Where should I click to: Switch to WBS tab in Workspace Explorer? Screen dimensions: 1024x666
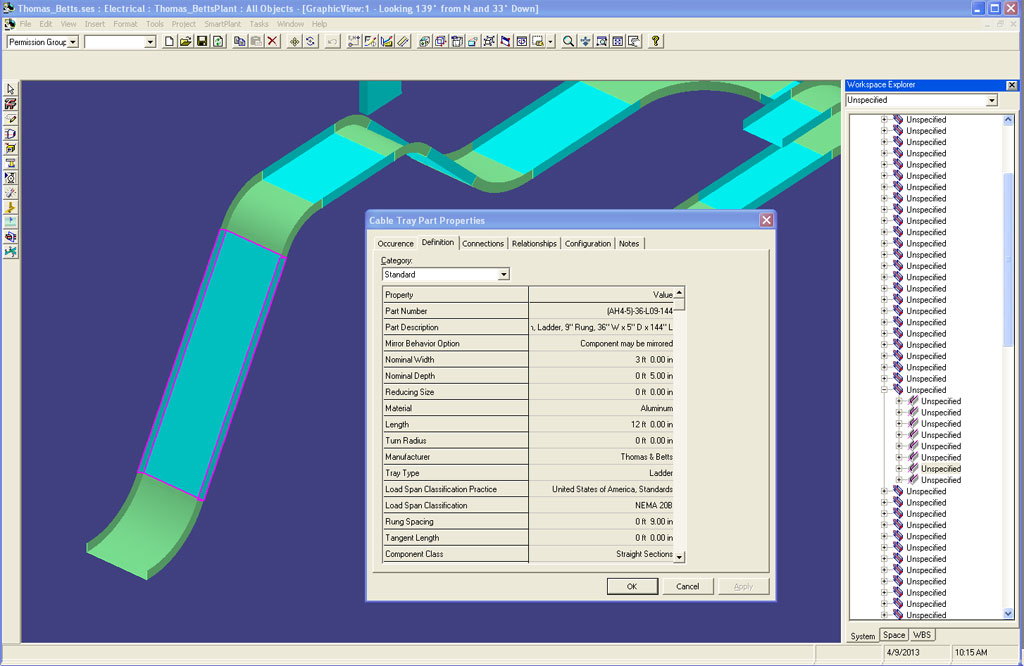(922, 635)
